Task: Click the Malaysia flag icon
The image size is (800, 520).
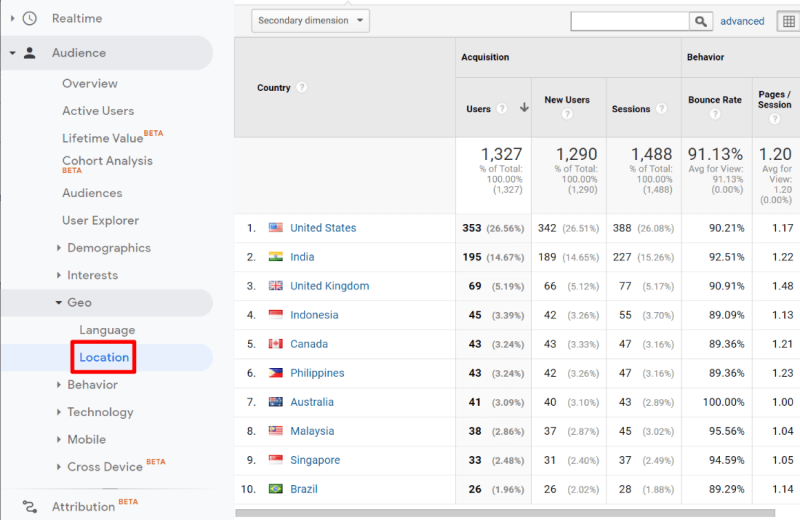Action: pyautogui.click(x=276, y=431)
